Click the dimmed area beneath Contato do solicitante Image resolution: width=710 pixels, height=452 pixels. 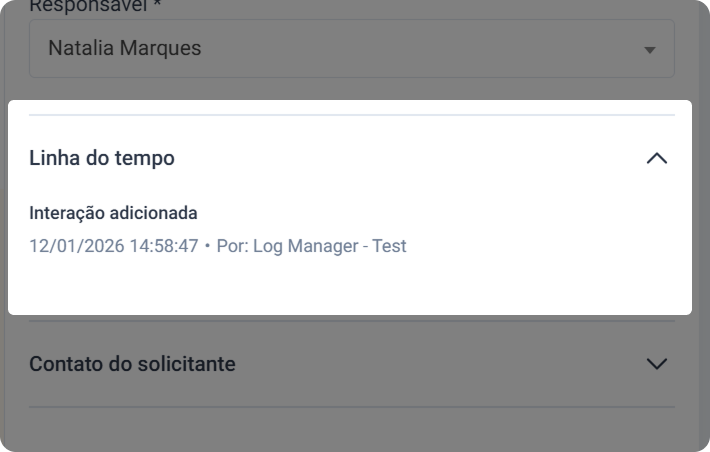point(351,431)
